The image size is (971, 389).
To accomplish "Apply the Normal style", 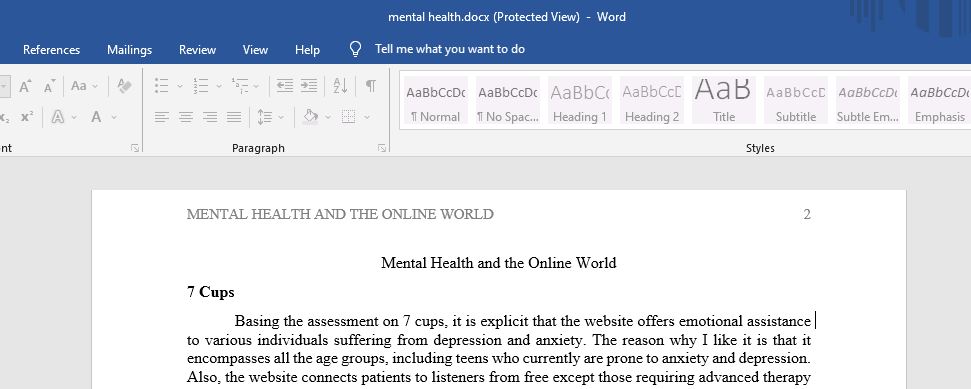I will (x=436, y=100).
